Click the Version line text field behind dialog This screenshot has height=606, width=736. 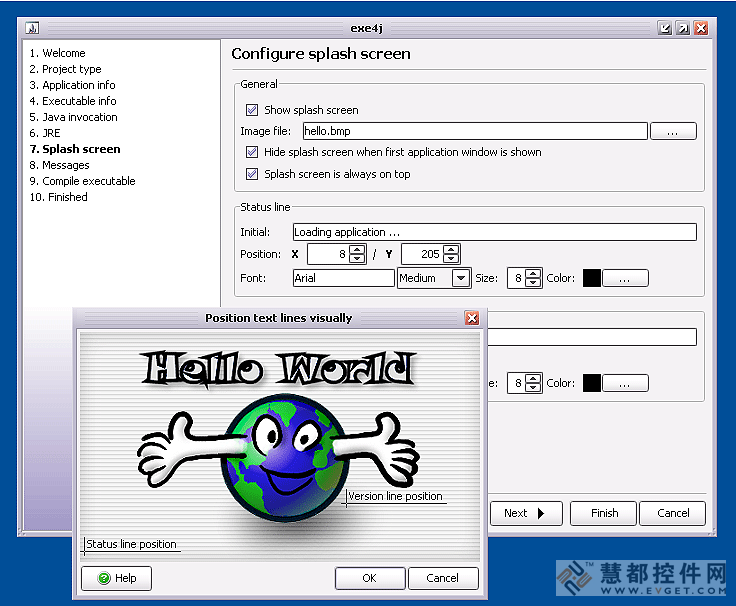pos(591,337)
